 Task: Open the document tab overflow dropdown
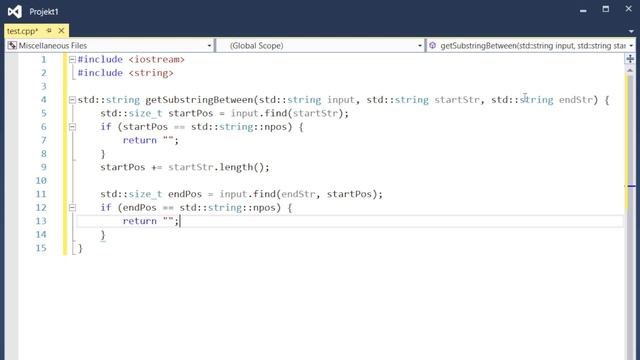pyautogui.click(x=631, y=31)
